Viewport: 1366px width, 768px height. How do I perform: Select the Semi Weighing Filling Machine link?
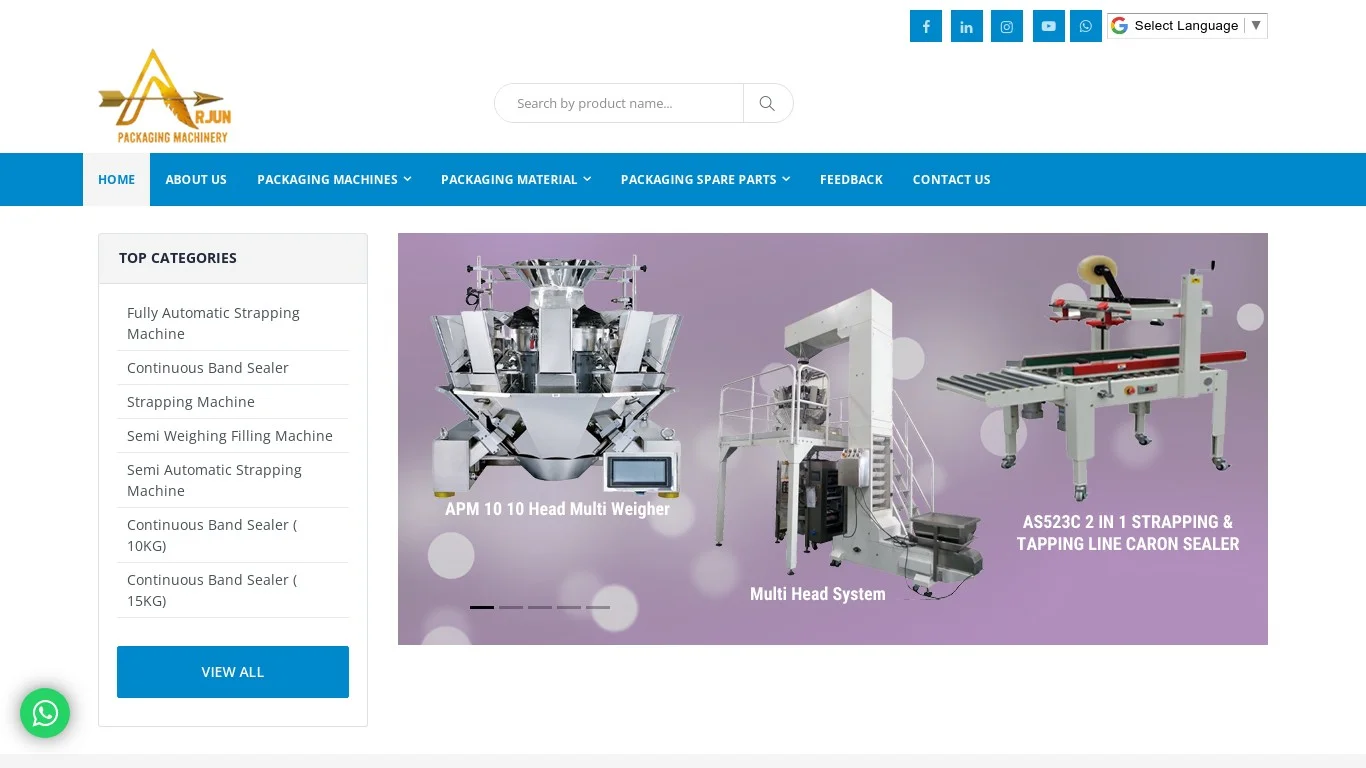point(230,436)
